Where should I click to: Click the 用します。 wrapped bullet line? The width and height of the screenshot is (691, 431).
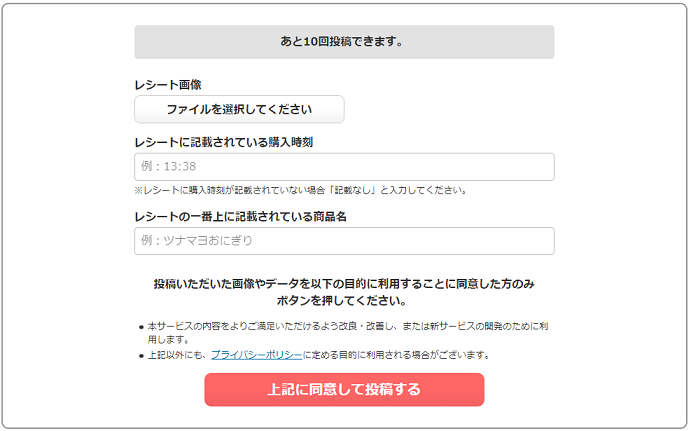coord(169,340)
